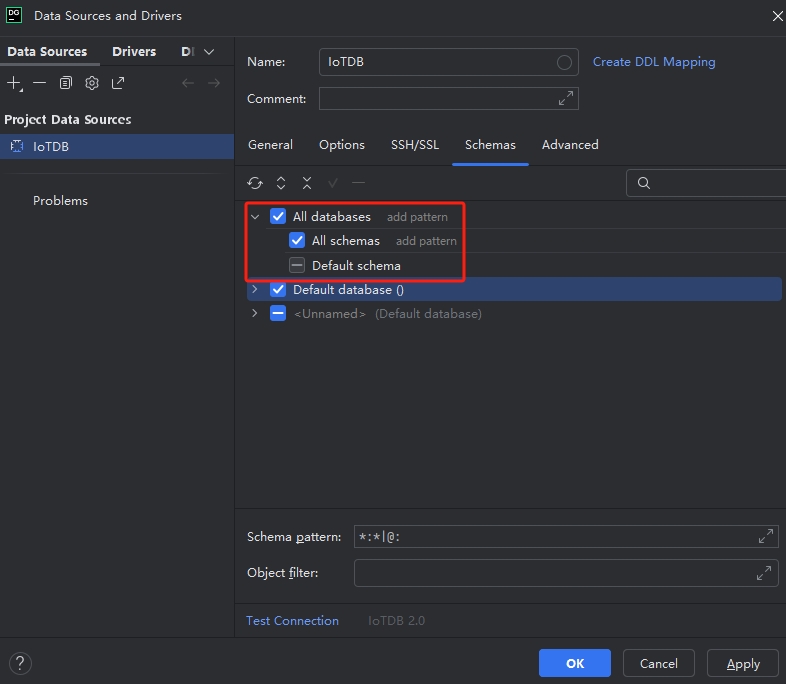This screenshot has height=684, width=786.
Task: Expand all schema tree nodes
Action: click(x=281, y=183)
